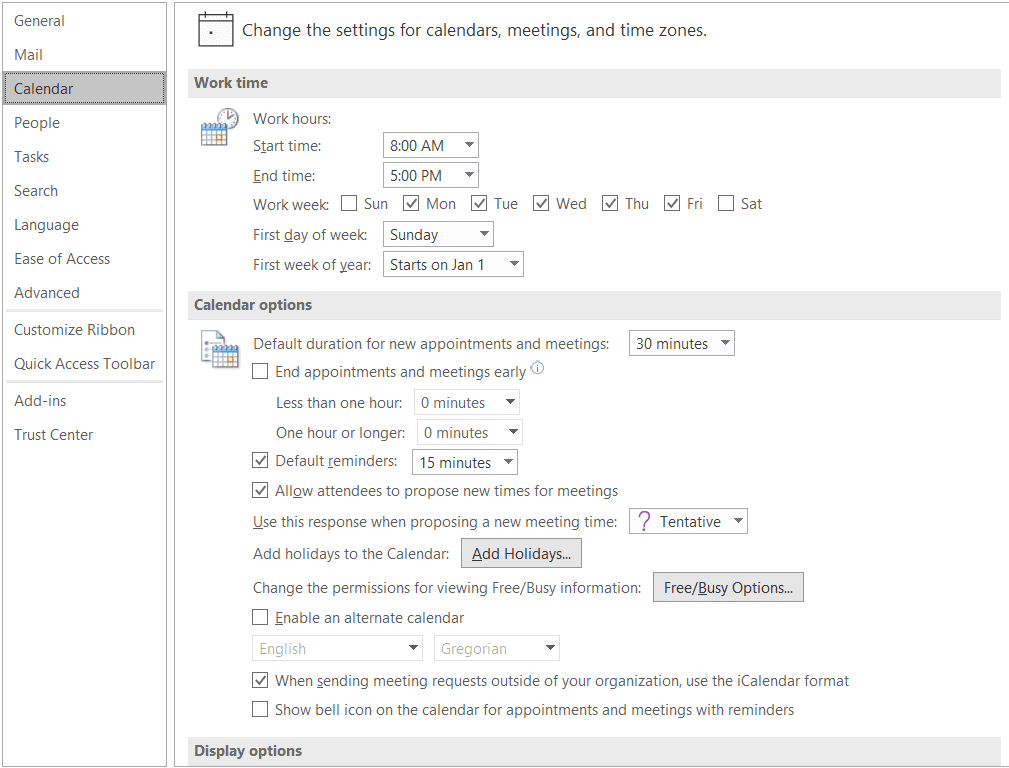Open the default duration 30 minutes dropdown
Screen dimensions: 1009x768
[681, 343]
